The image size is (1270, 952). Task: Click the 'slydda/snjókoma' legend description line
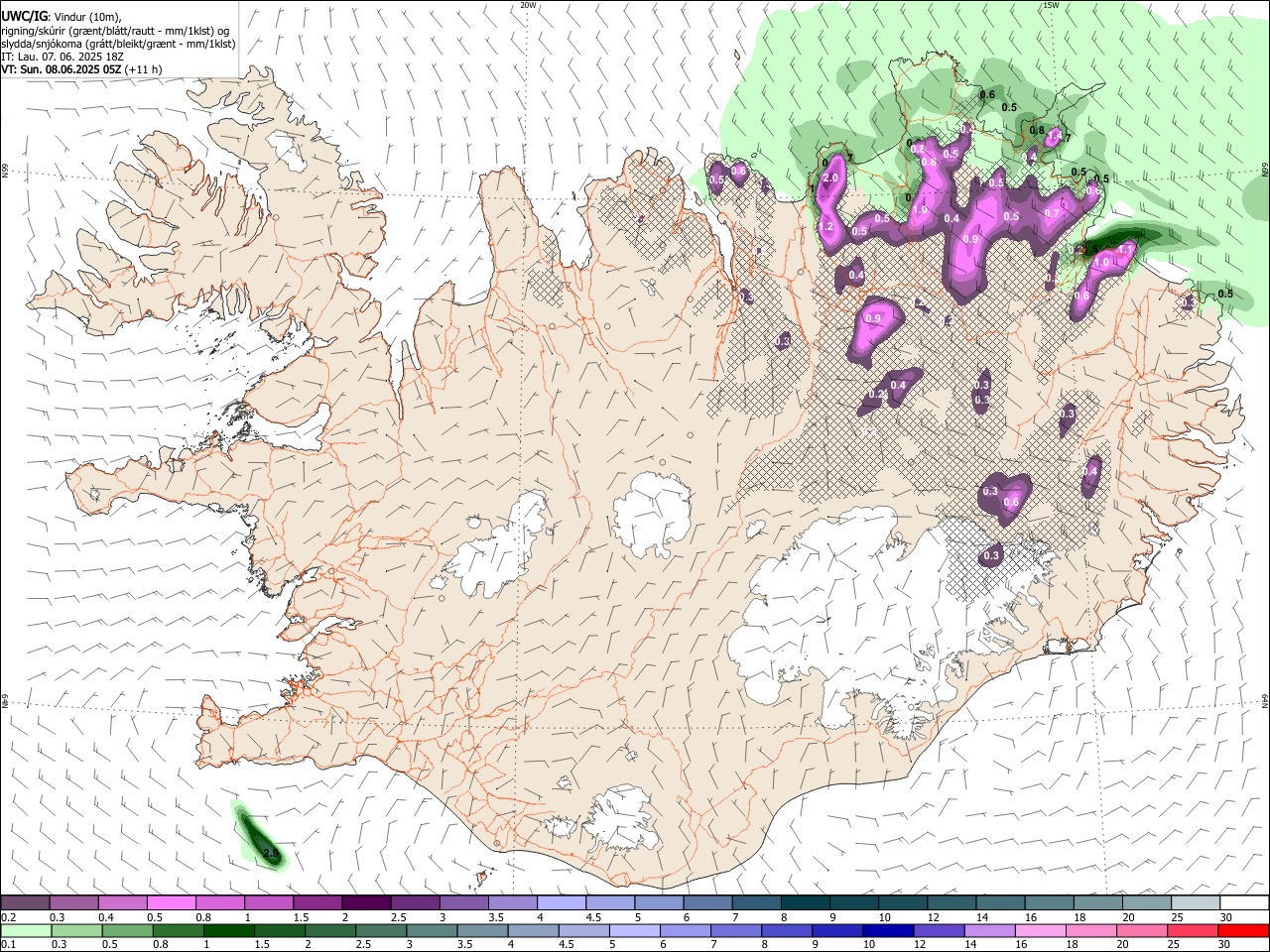(118, 44)
